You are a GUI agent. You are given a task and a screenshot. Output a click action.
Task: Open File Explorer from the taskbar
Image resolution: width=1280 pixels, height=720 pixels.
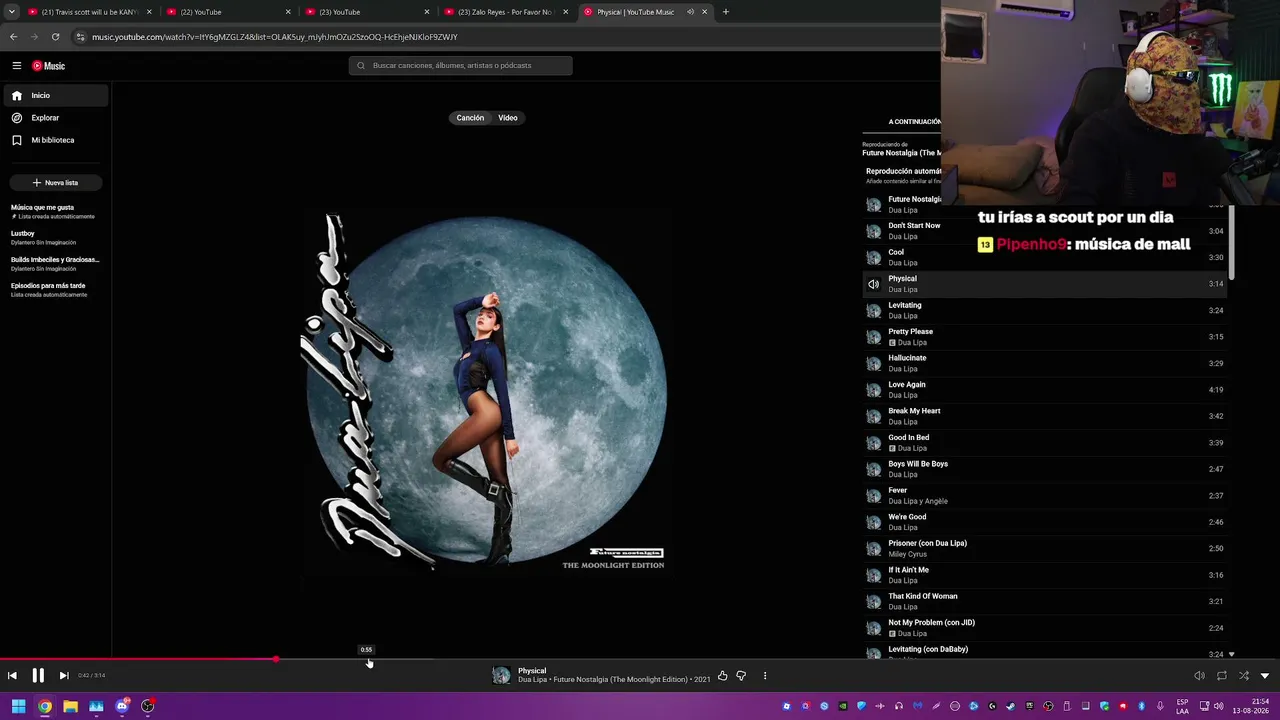70,707
